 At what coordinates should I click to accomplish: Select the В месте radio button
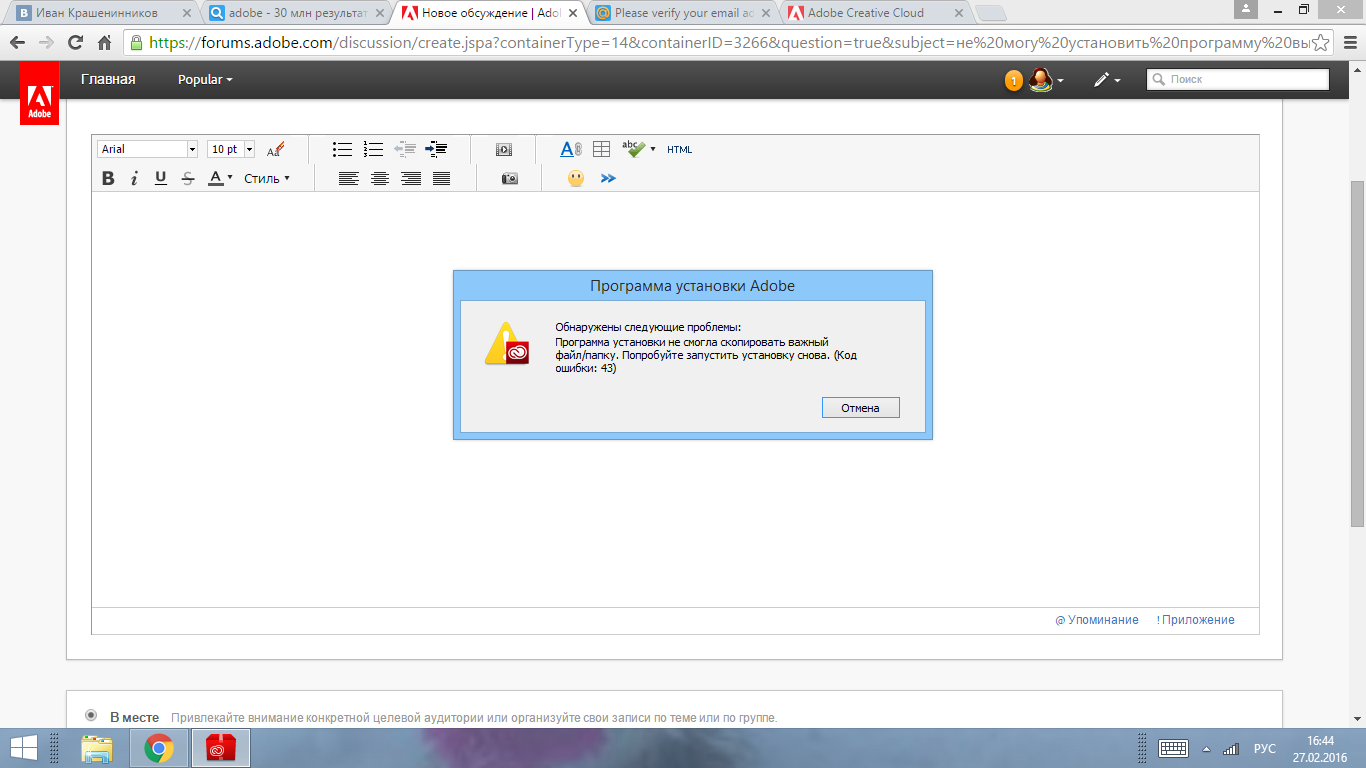tap(91, 715)
